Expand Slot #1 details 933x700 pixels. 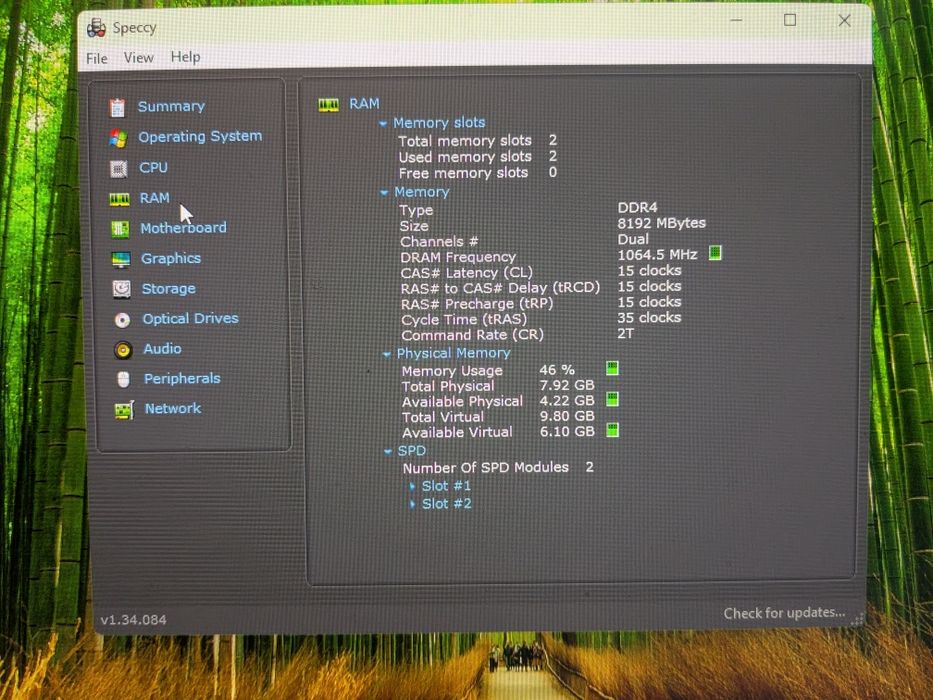(x=412, y=487)
